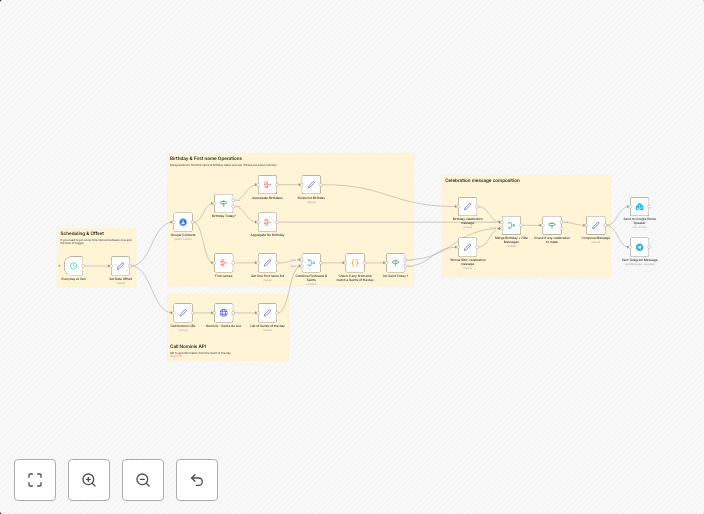704x514 pixels.
Task: Reset the canvas zoom level
Action: pos(197,480)
